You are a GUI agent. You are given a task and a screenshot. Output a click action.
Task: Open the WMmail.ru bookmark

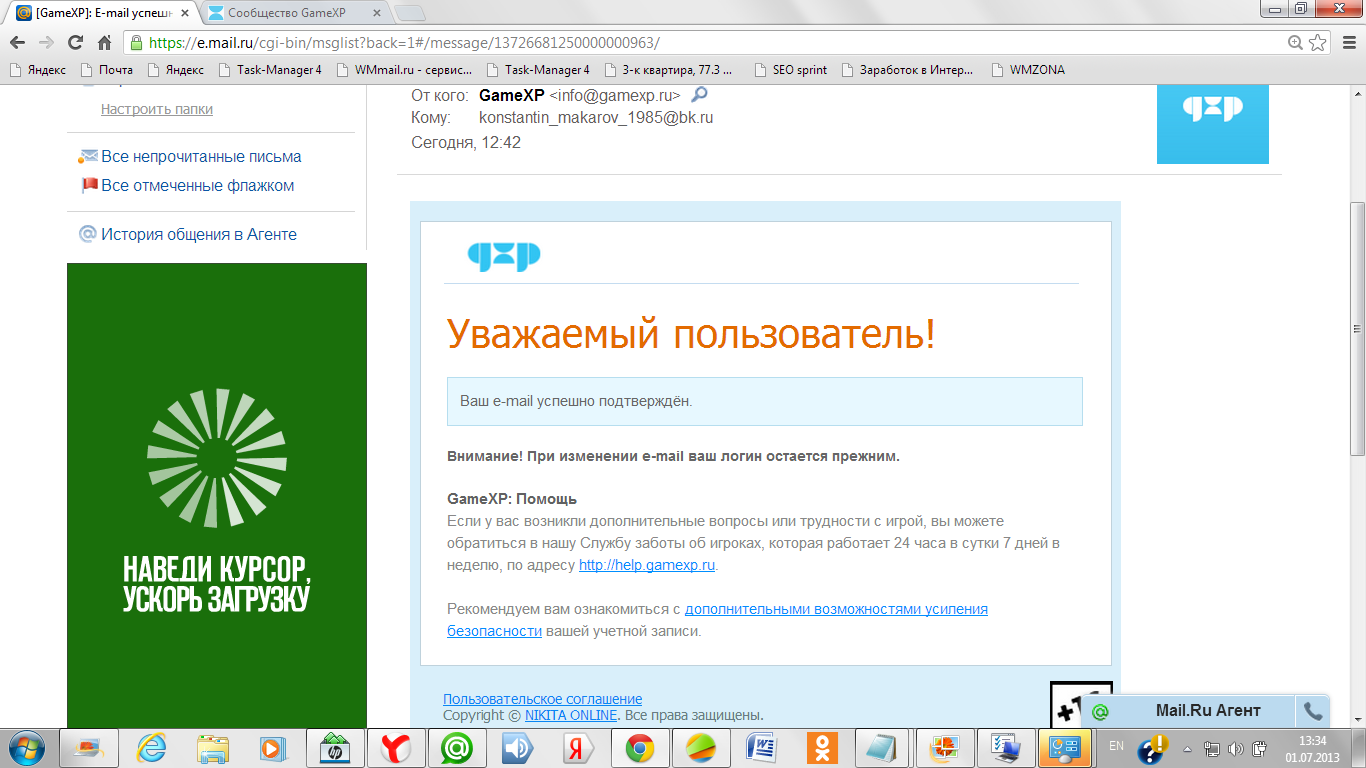[405, 70]
